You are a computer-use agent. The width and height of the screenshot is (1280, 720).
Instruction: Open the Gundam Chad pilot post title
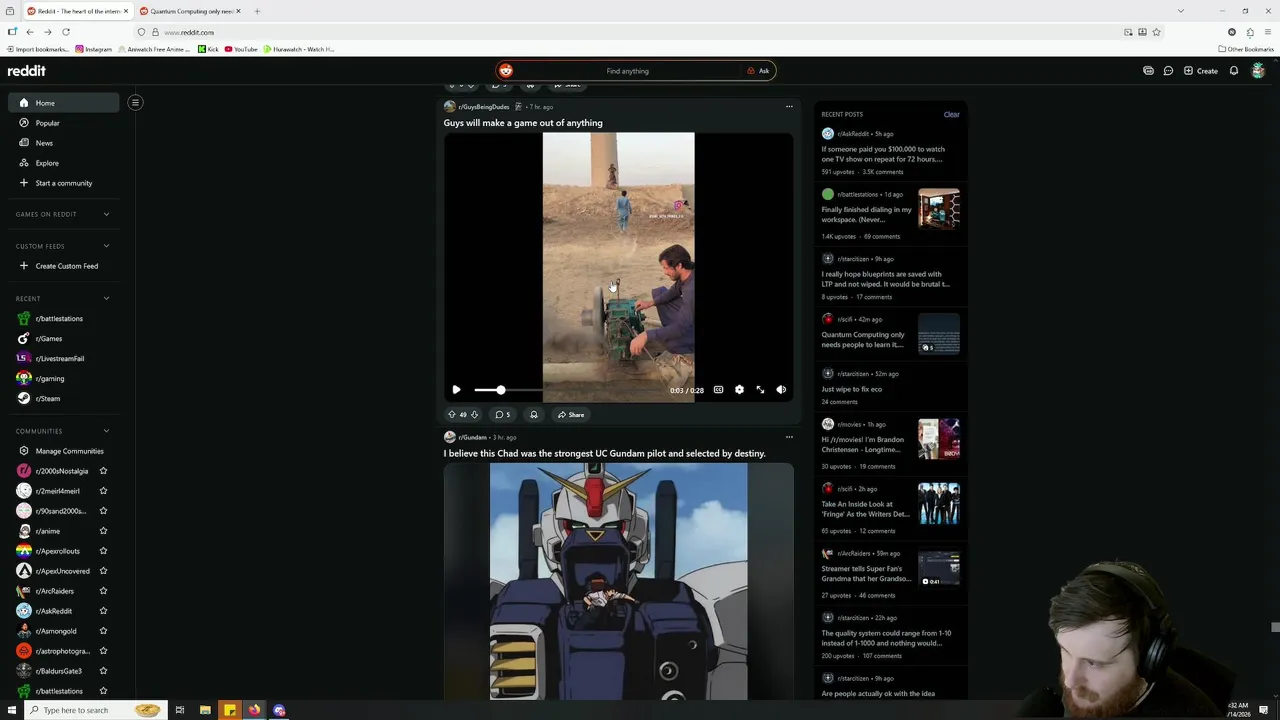click(x=604, y=453)
